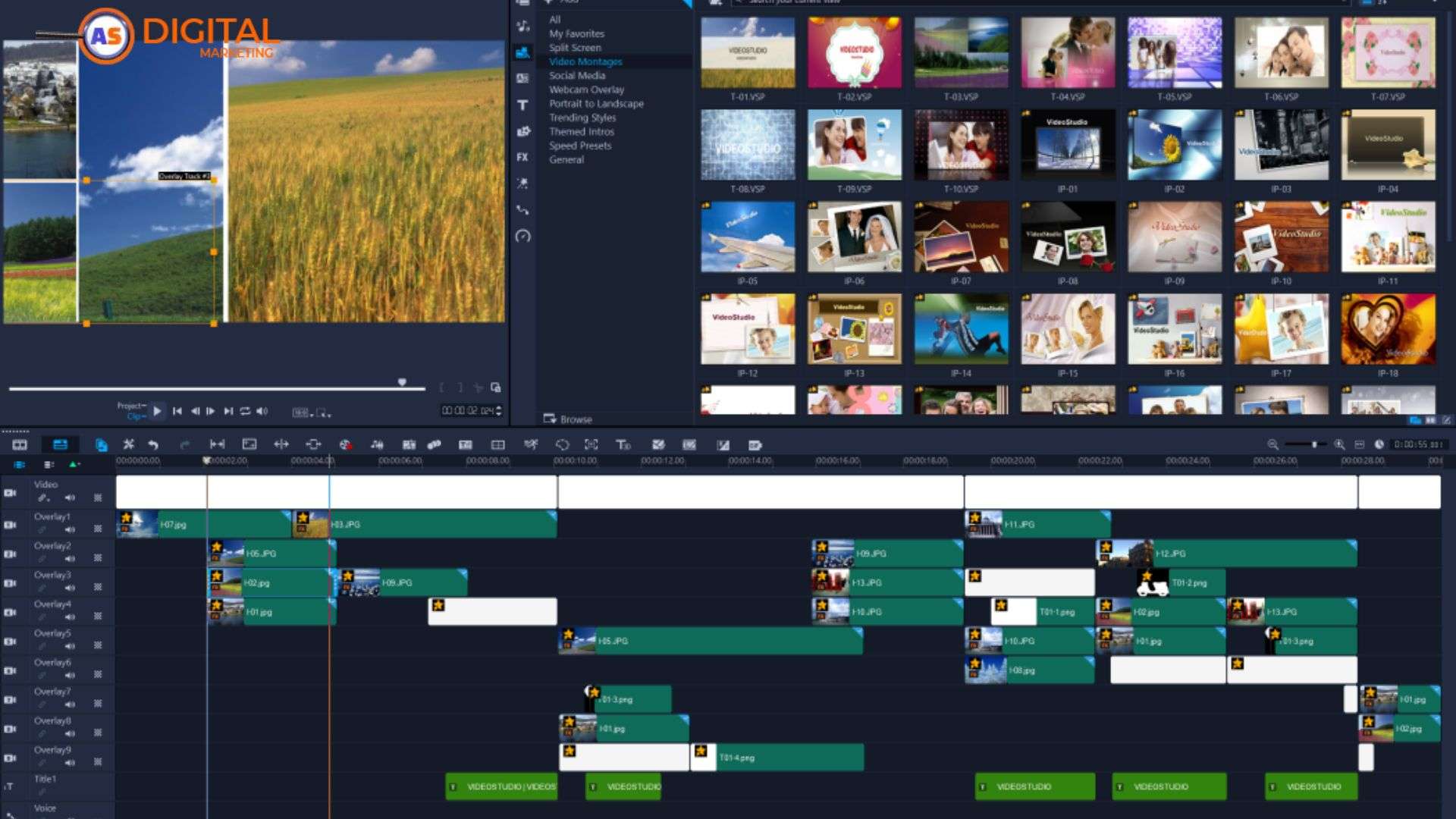Open preview HD quality dropdown

pyautogui.click(x=302, y=413)
